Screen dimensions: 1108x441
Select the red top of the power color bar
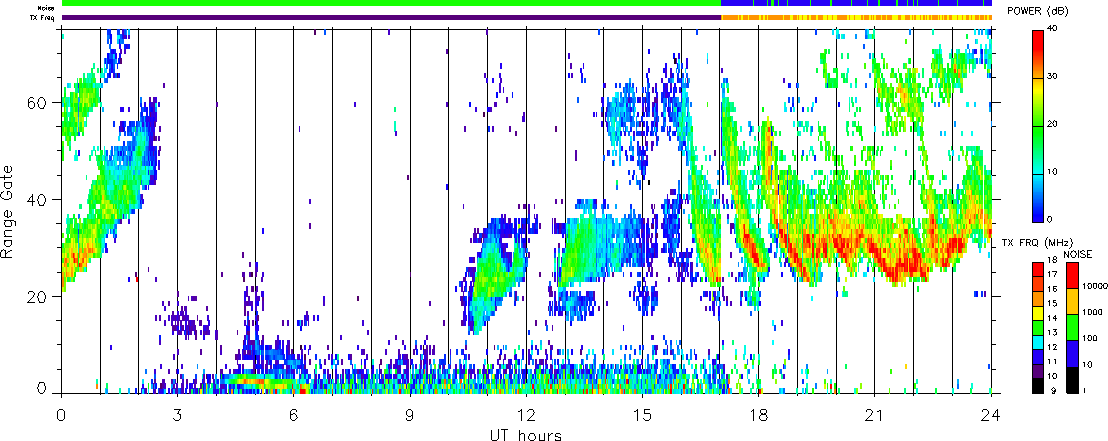1039,36
